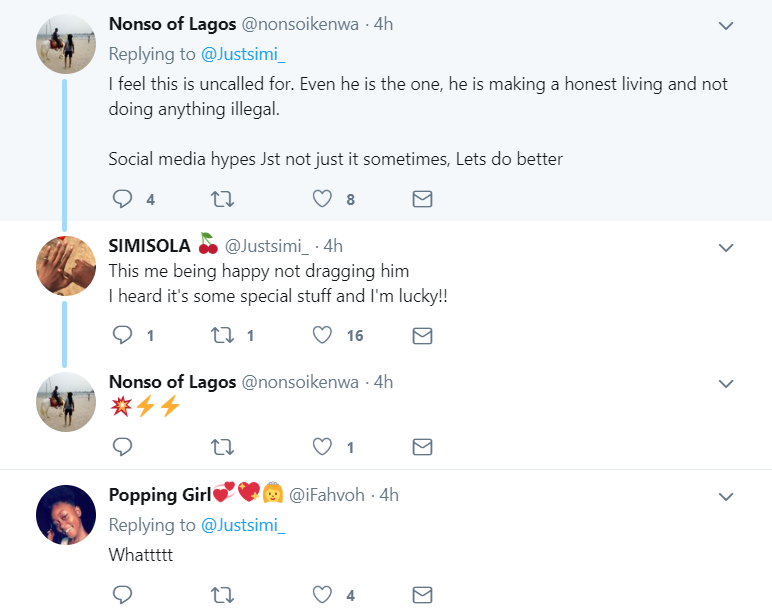View Popping Girl's profile picture
This screenshot has width=772, height=608.
tap(66, 514)
